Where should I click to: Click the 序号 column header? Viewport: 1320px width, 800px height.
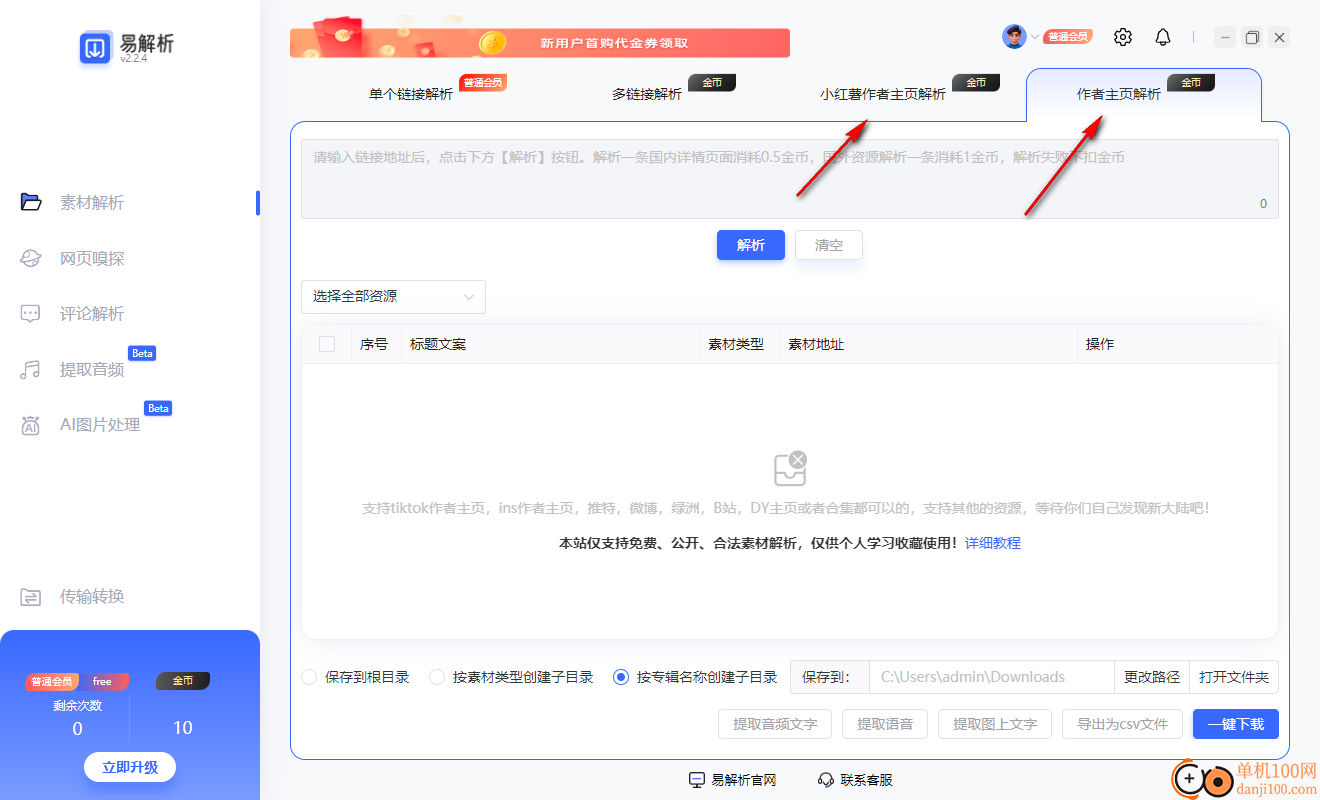[374, 344]
